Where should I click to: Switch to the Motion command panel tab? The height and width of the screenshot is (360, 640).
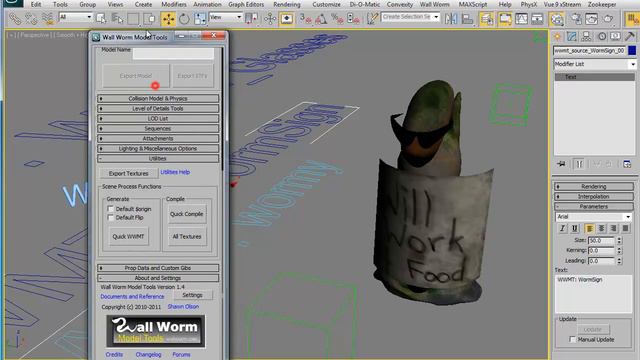pyautogui.click(x=602, y=37)
